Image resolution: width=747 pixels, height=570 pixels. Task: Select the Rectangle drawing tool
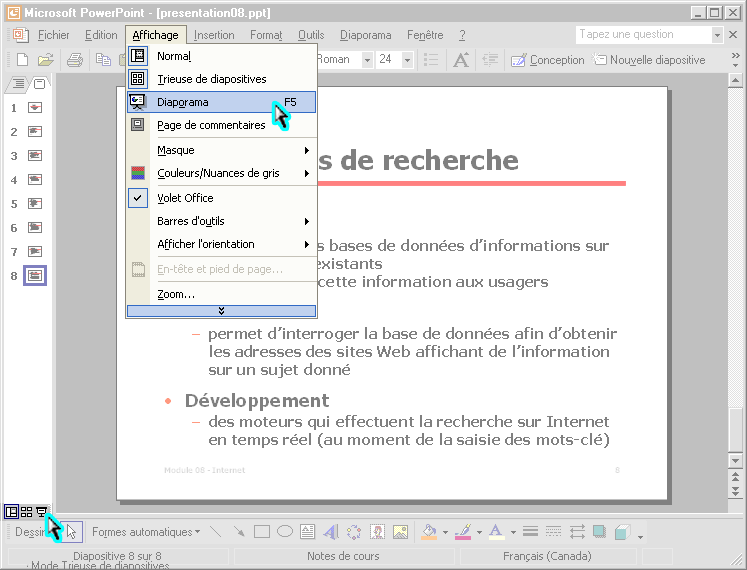[262, 532]
